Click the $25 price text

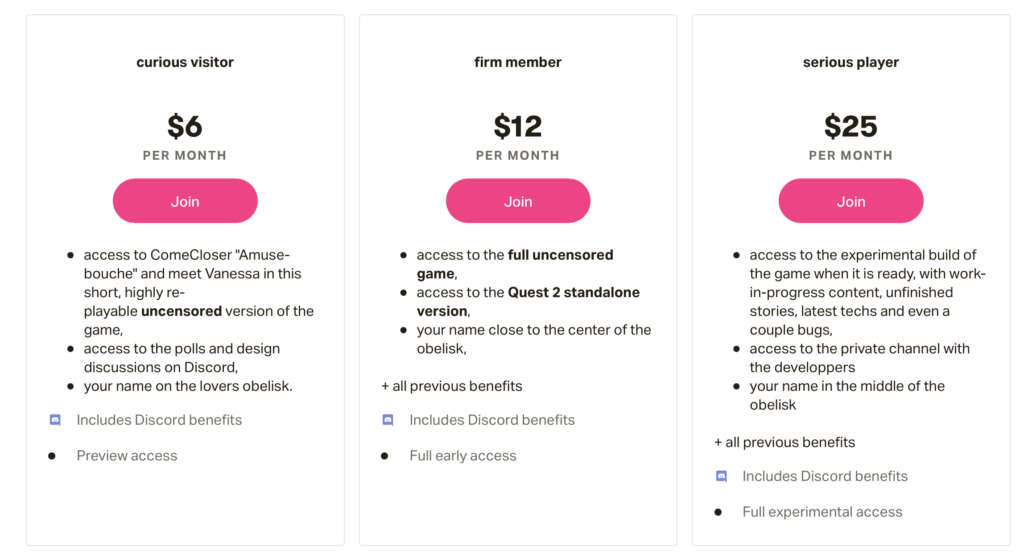pyautogui.click(x=851, y=126)
